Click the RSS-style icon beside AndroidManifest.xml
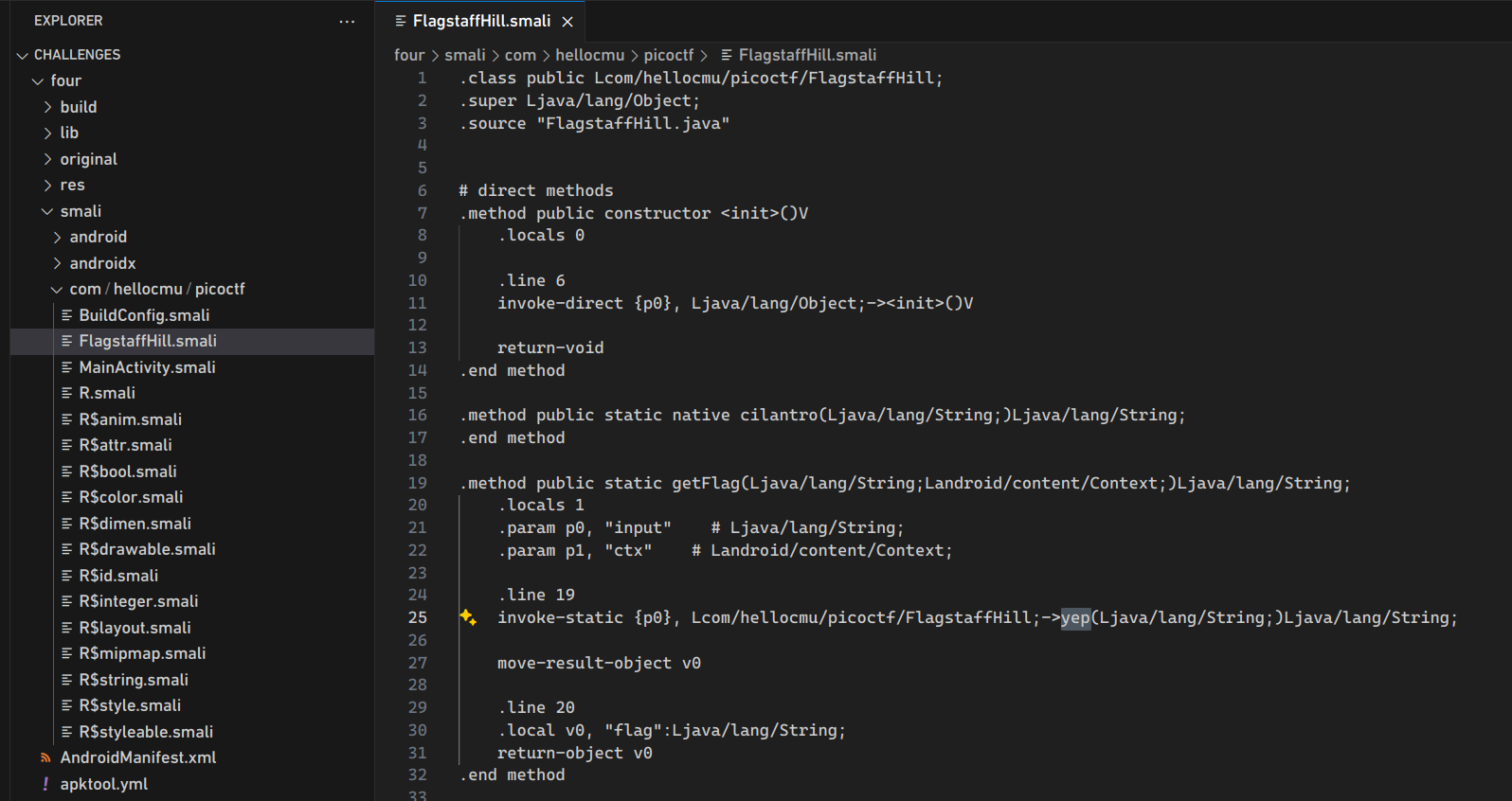The image size is (1512, 801). click(45, 757)
